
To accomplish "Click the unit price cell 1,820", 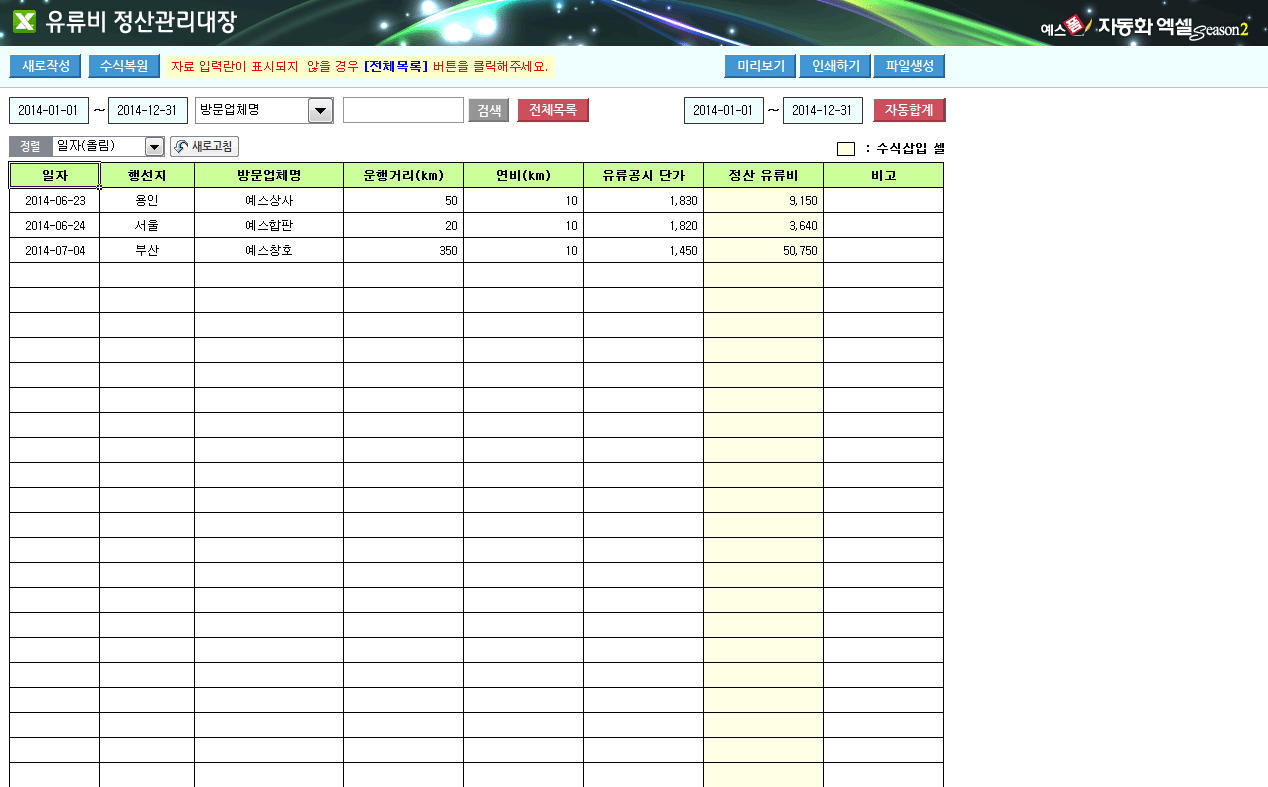I will 644,225.
